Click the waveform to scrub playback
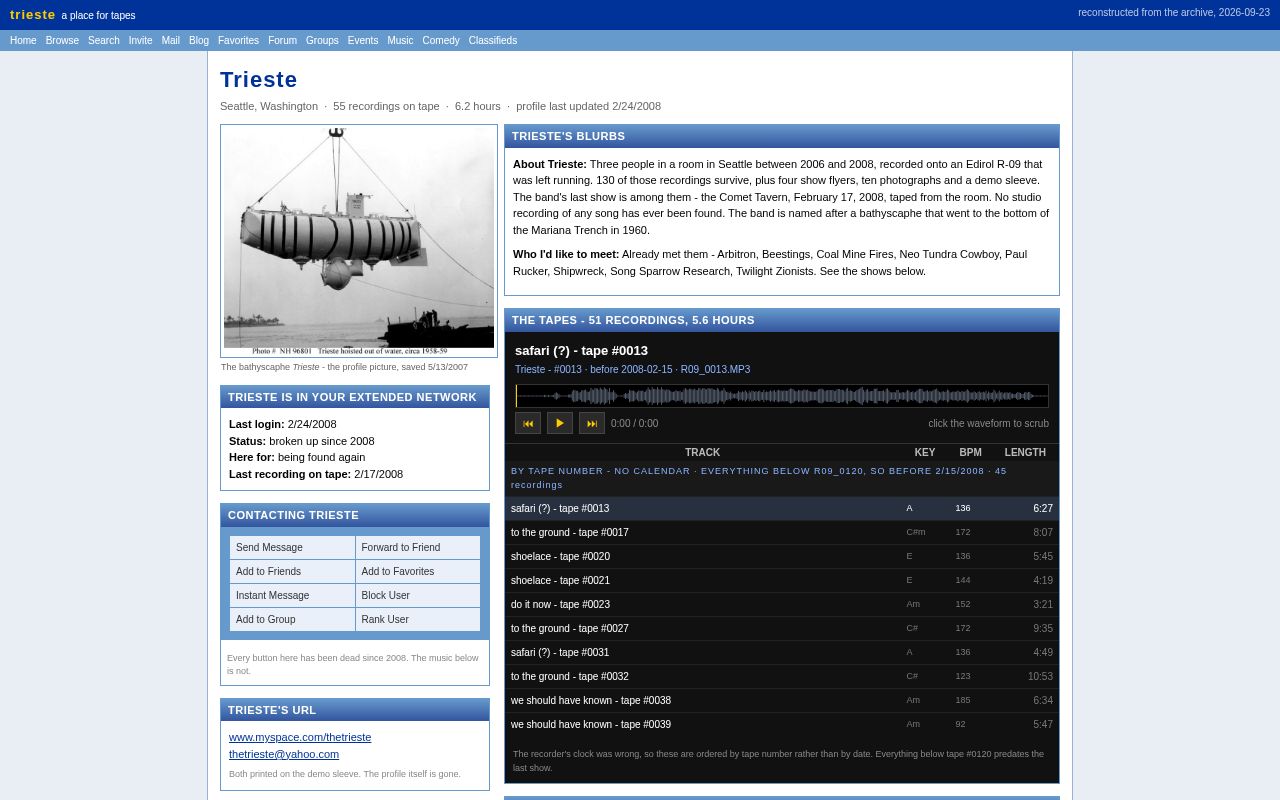This screenshot has height=800, width=1280. (x=782, y=396)
